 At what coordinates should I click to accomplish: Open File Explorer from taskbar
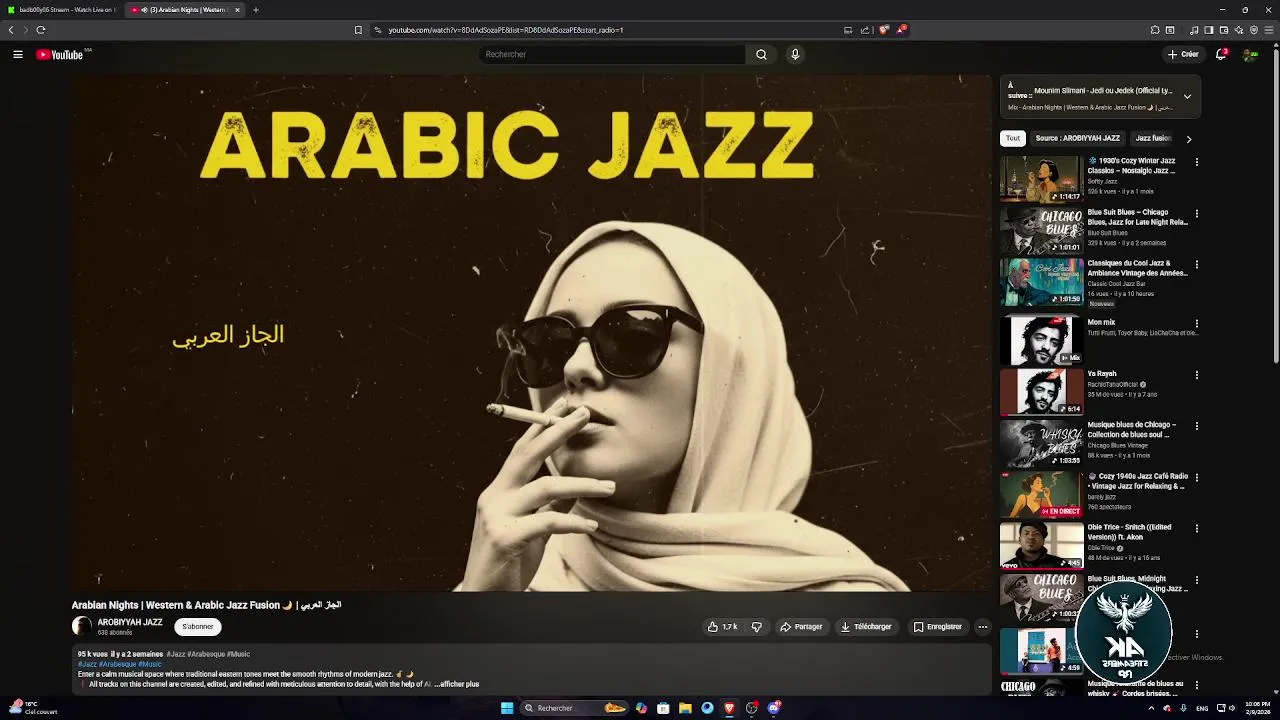pos(685,708)
